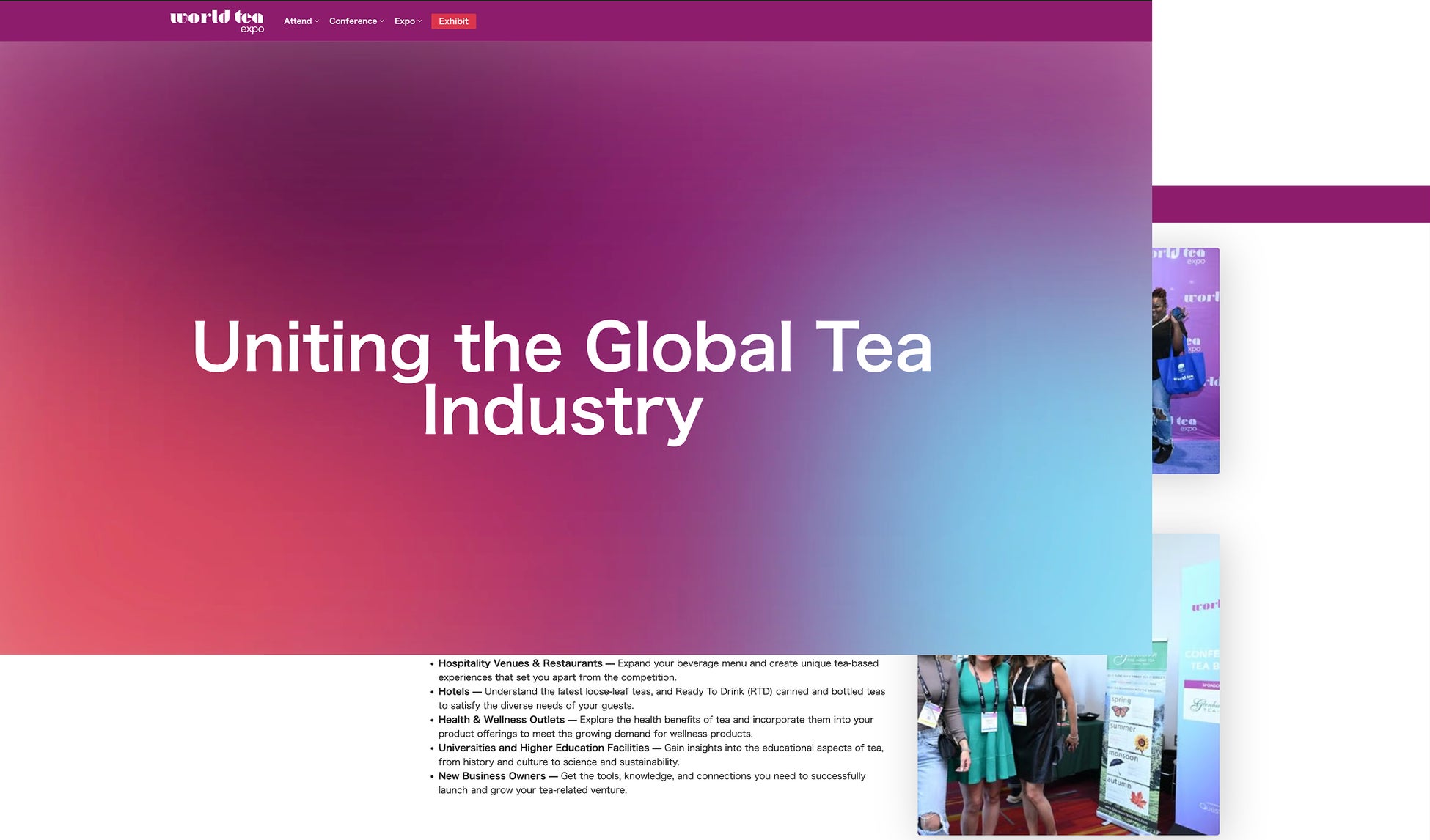Open the Expo navigation menu
This screenshot has width=1430, height=840.
coord(404,21)
